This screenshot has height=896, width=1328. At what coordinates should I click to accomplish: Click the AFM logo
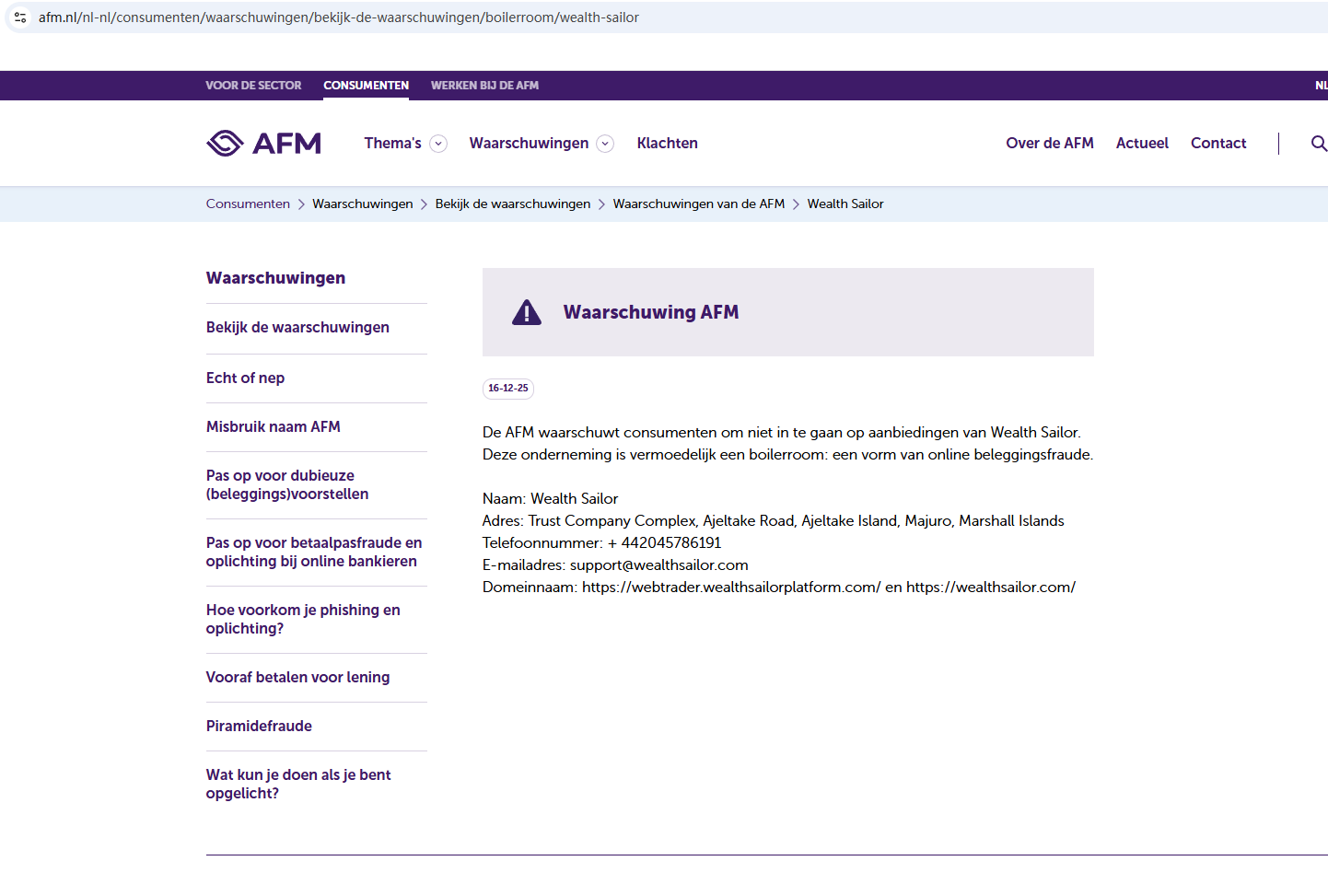pos(263,143)
